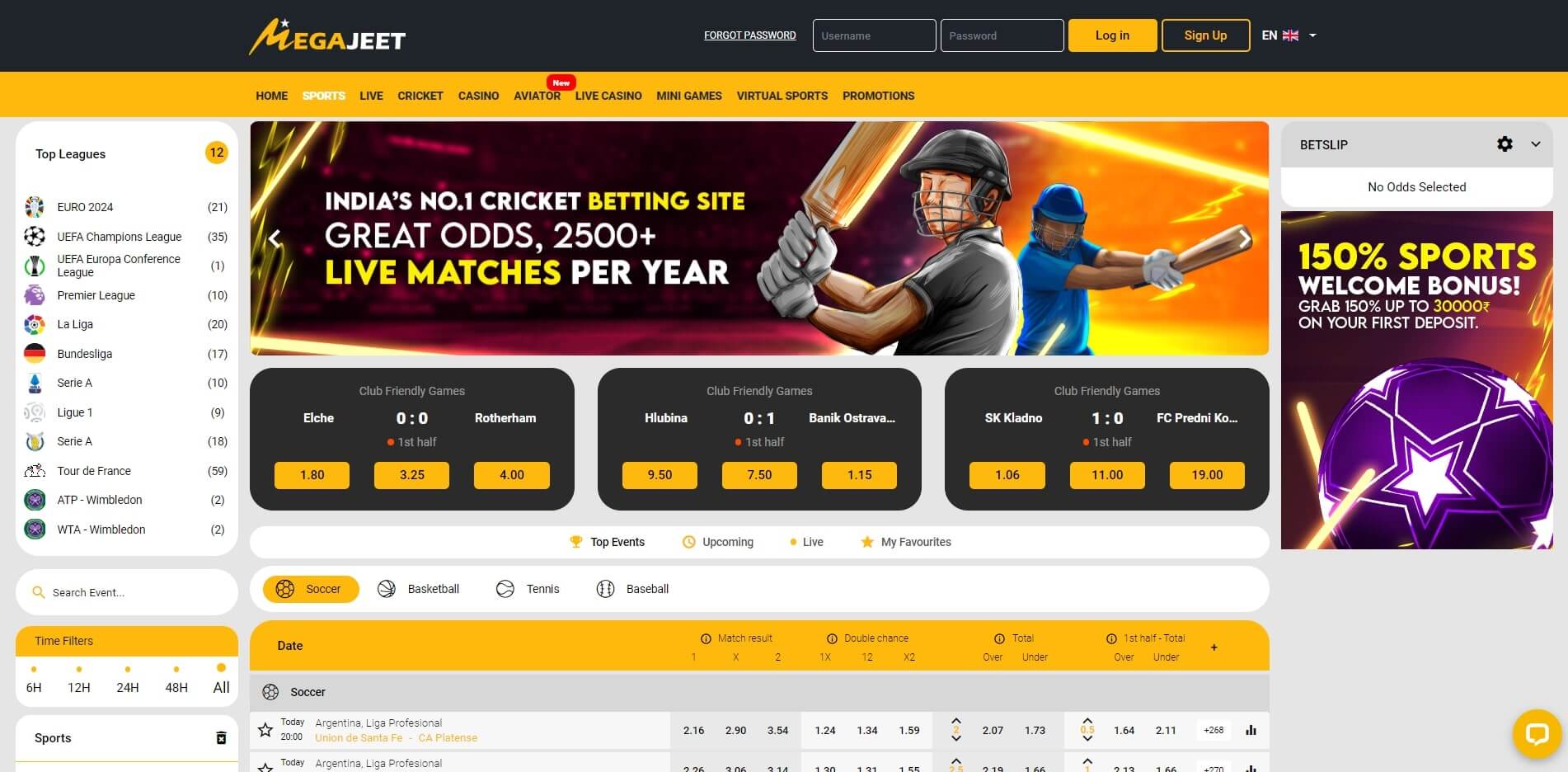Open the live chat bubble icon
1568x772 pixels.
(x=1537, y=733)
